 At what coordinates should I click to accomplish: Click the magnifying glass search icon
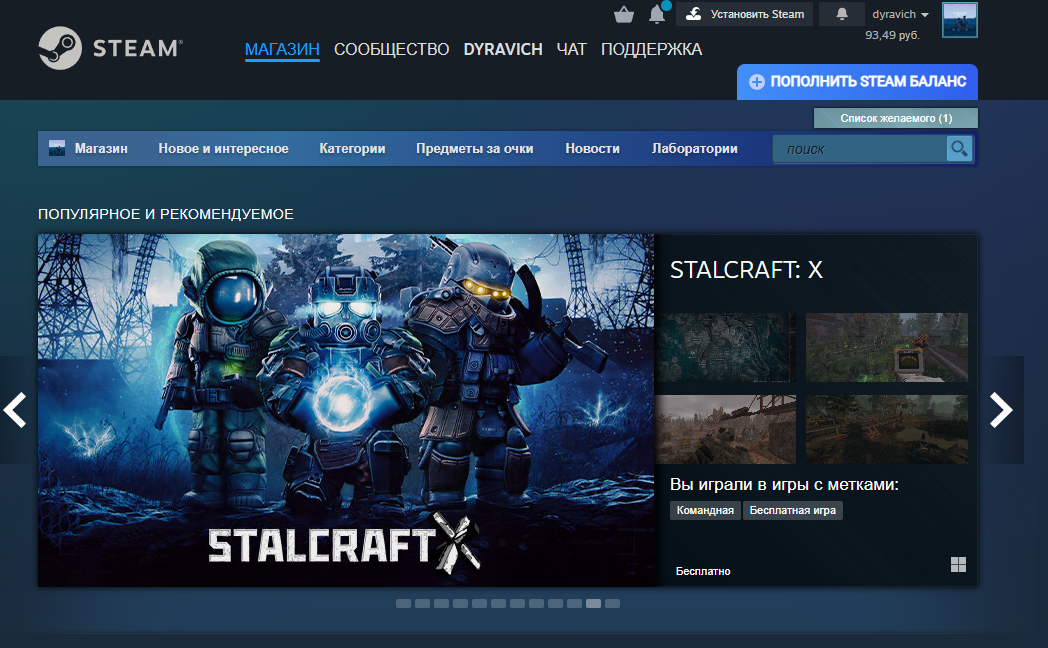click(x=959, y=149)
